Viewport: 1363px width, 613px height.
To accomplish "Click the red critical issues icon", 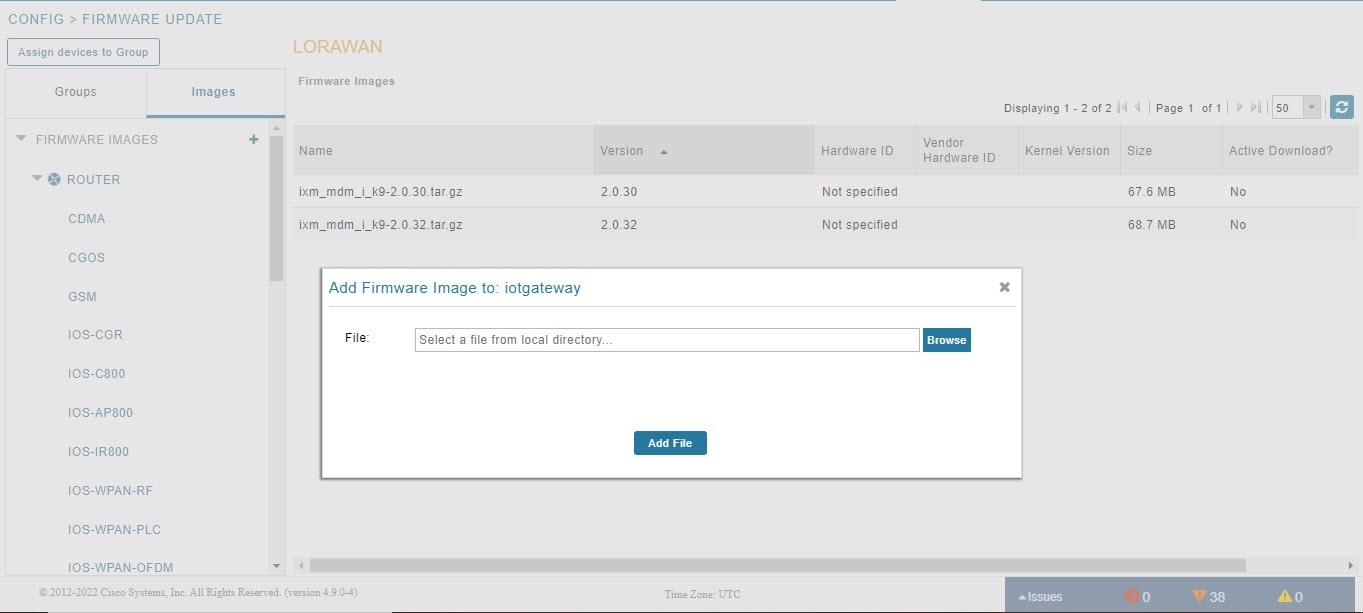I will click(x=1133, y=596).
